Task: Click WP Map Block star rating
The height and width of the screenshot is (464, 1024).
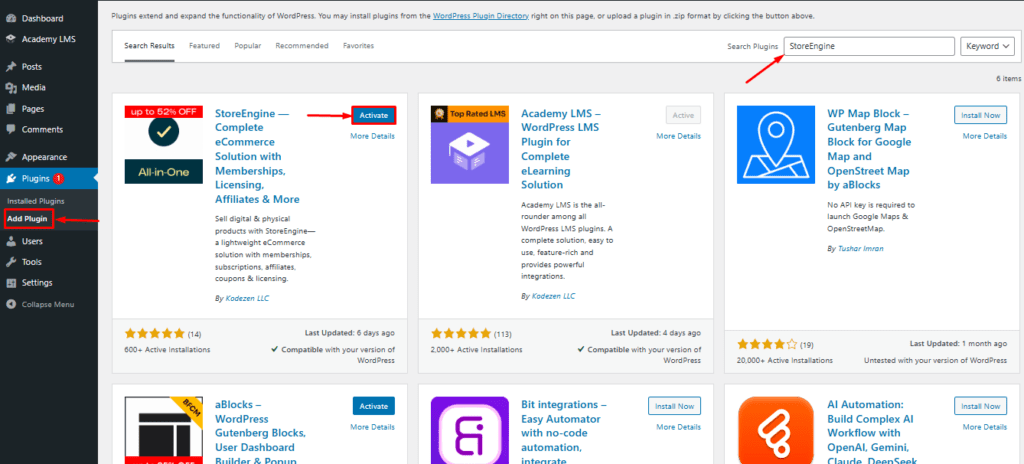Action: (x=767, y=344)
